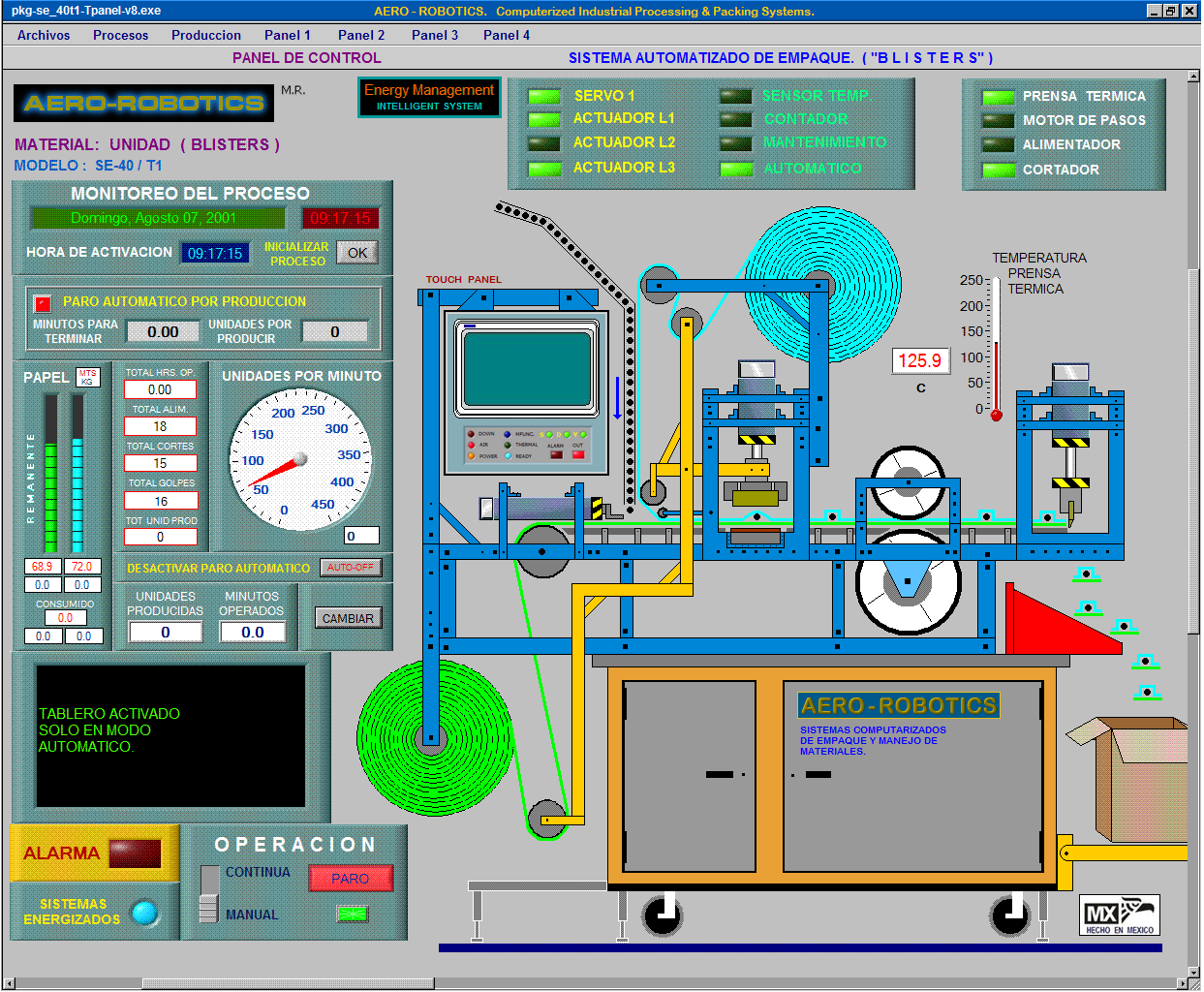Screen dimensions: 1204x992
Task: Click the touch panel monitor screen
Action: point(527,368)
